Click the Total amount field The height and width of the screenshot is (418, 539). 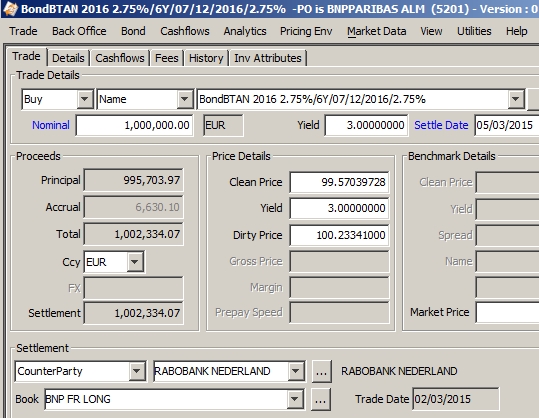134,234
